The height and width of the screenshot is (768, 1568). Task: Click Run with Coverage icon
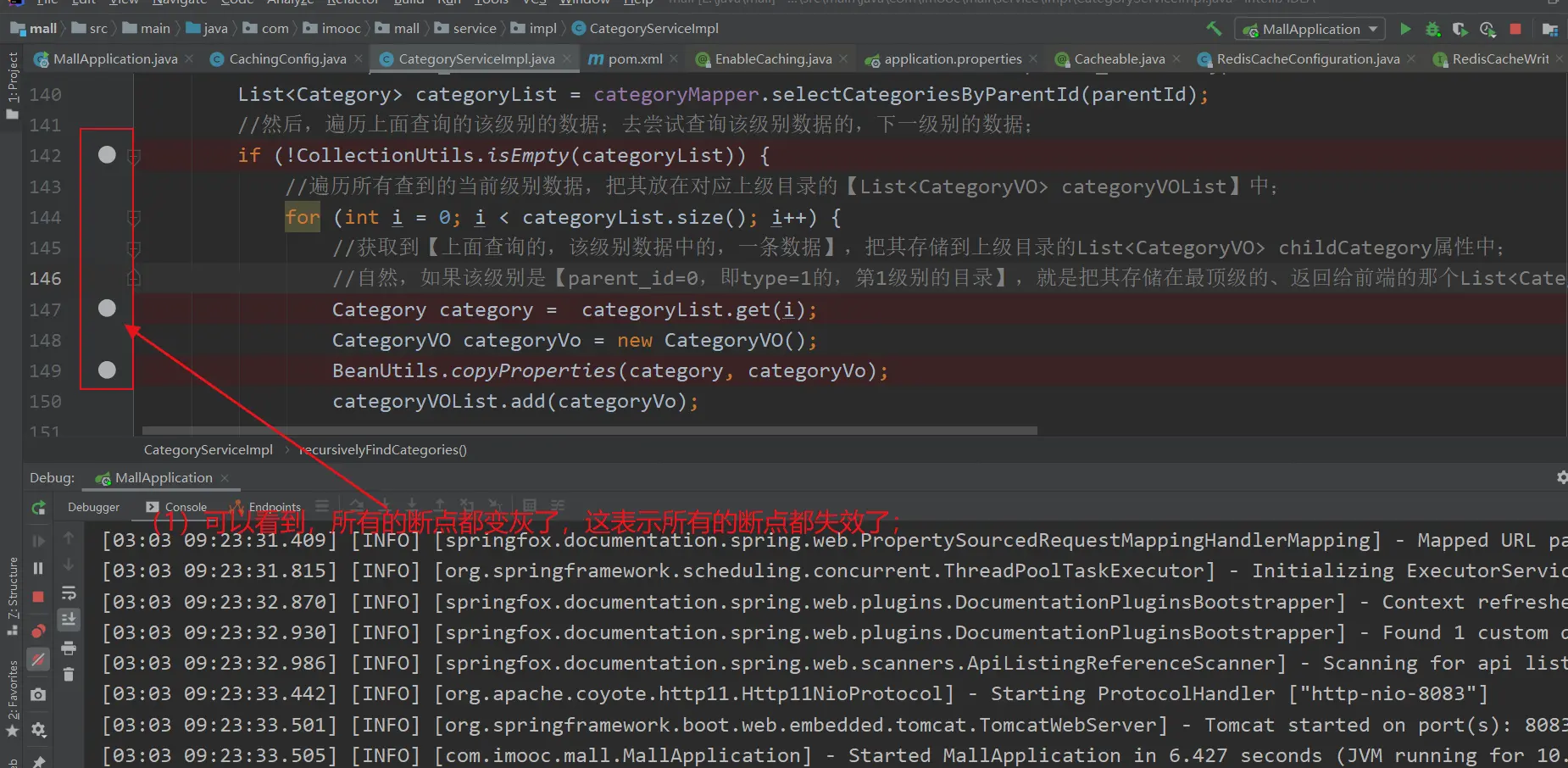click(1460, 29)
